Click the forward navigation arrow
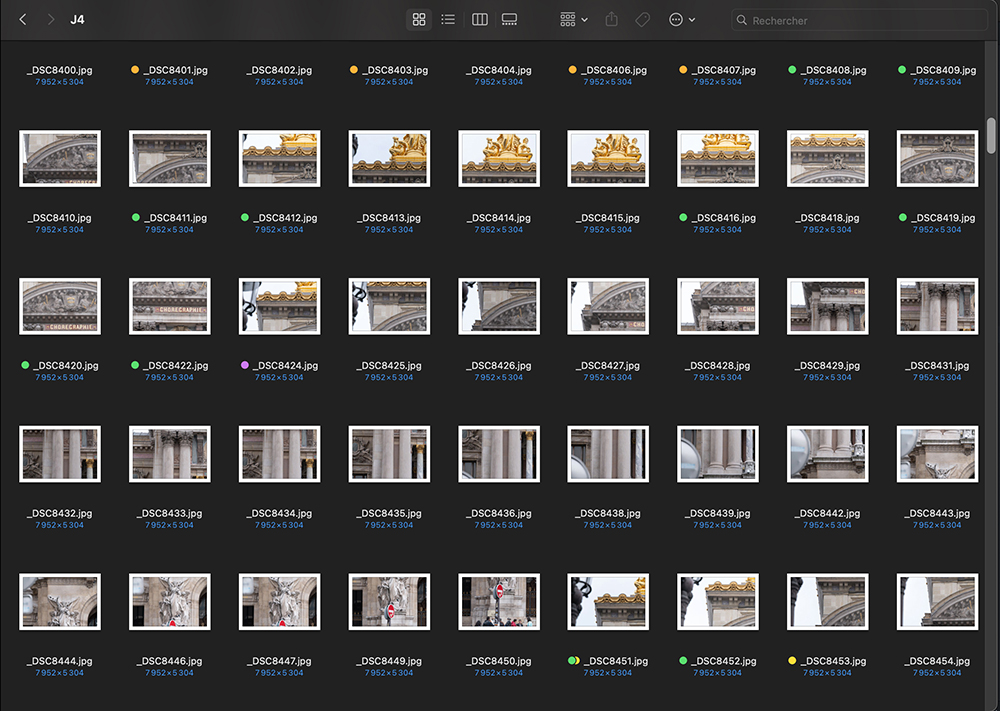Screen dimensions: 1000x711 (x=51, y=20)
